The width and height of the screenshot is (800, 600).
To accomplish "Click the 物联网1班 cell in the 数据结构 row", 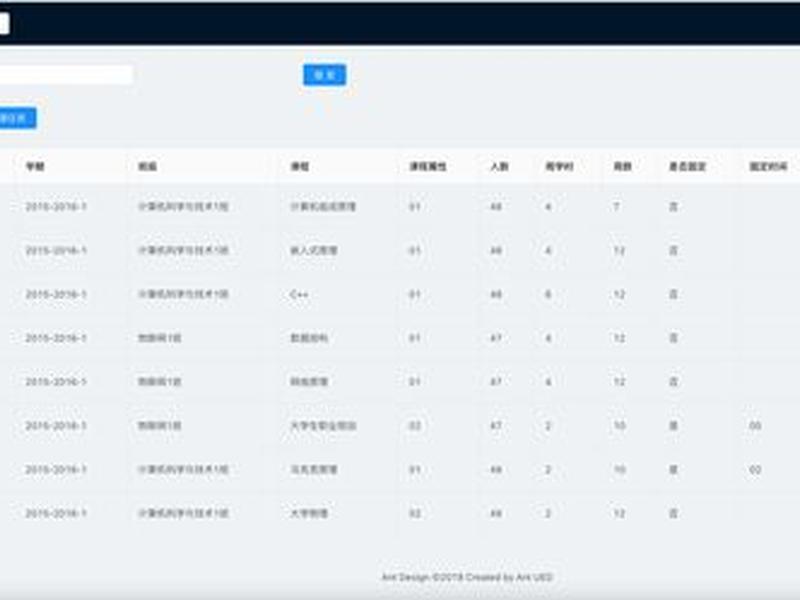I will [160, 338].
